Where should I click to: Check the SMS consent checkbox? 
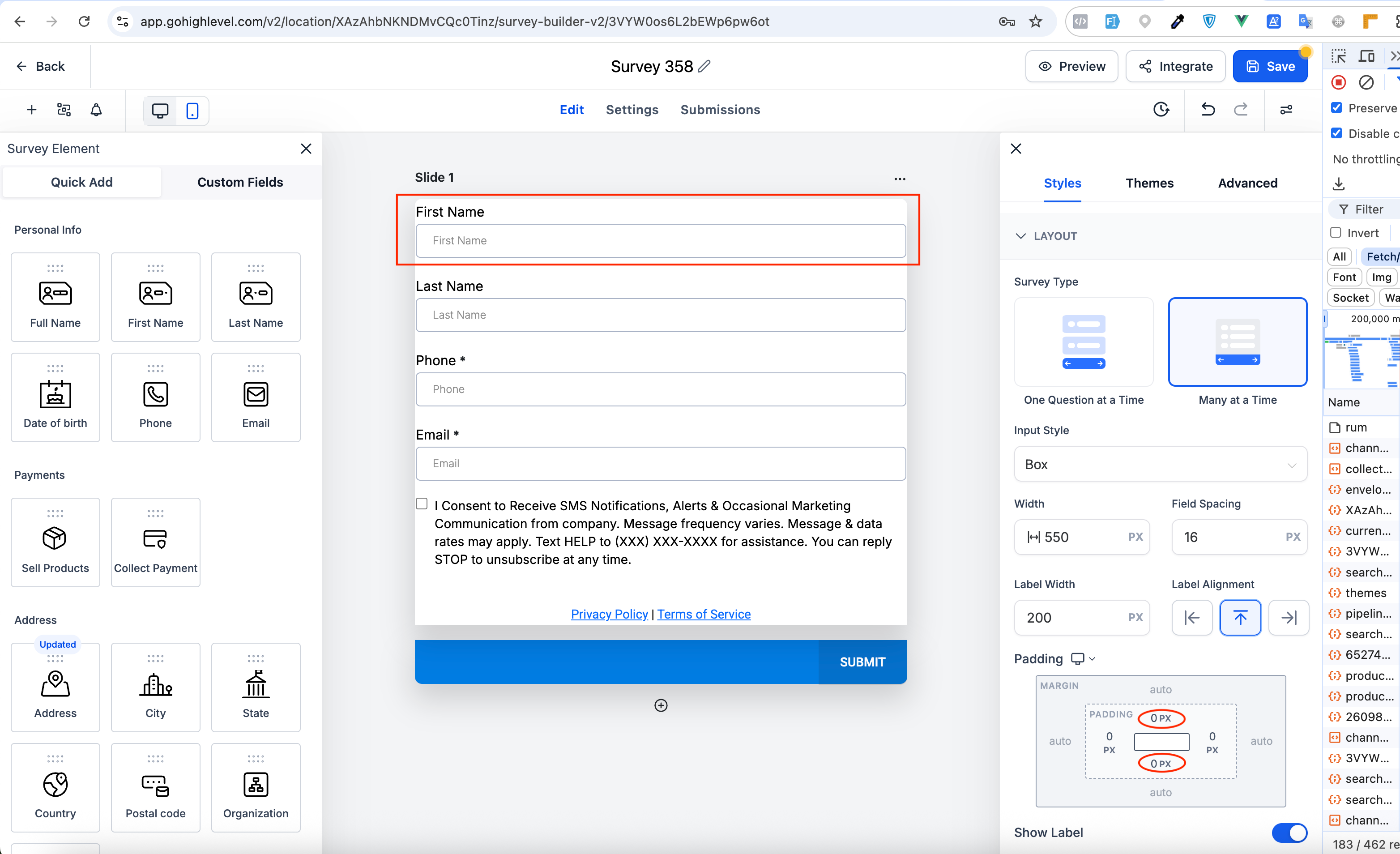(x=422, y=504)
